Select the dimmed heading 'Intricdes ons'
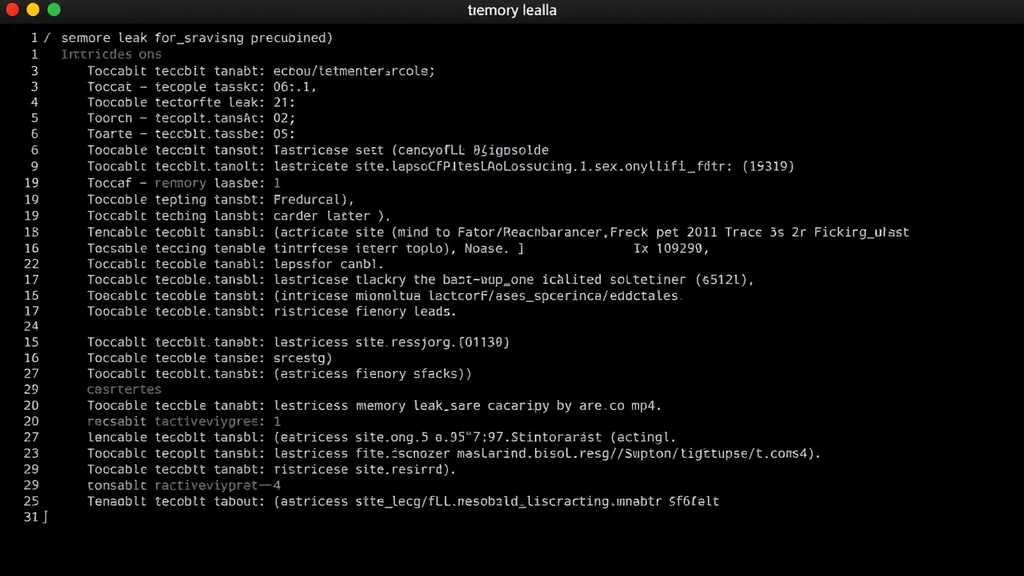1024x576 pixels. coord(111,54)
